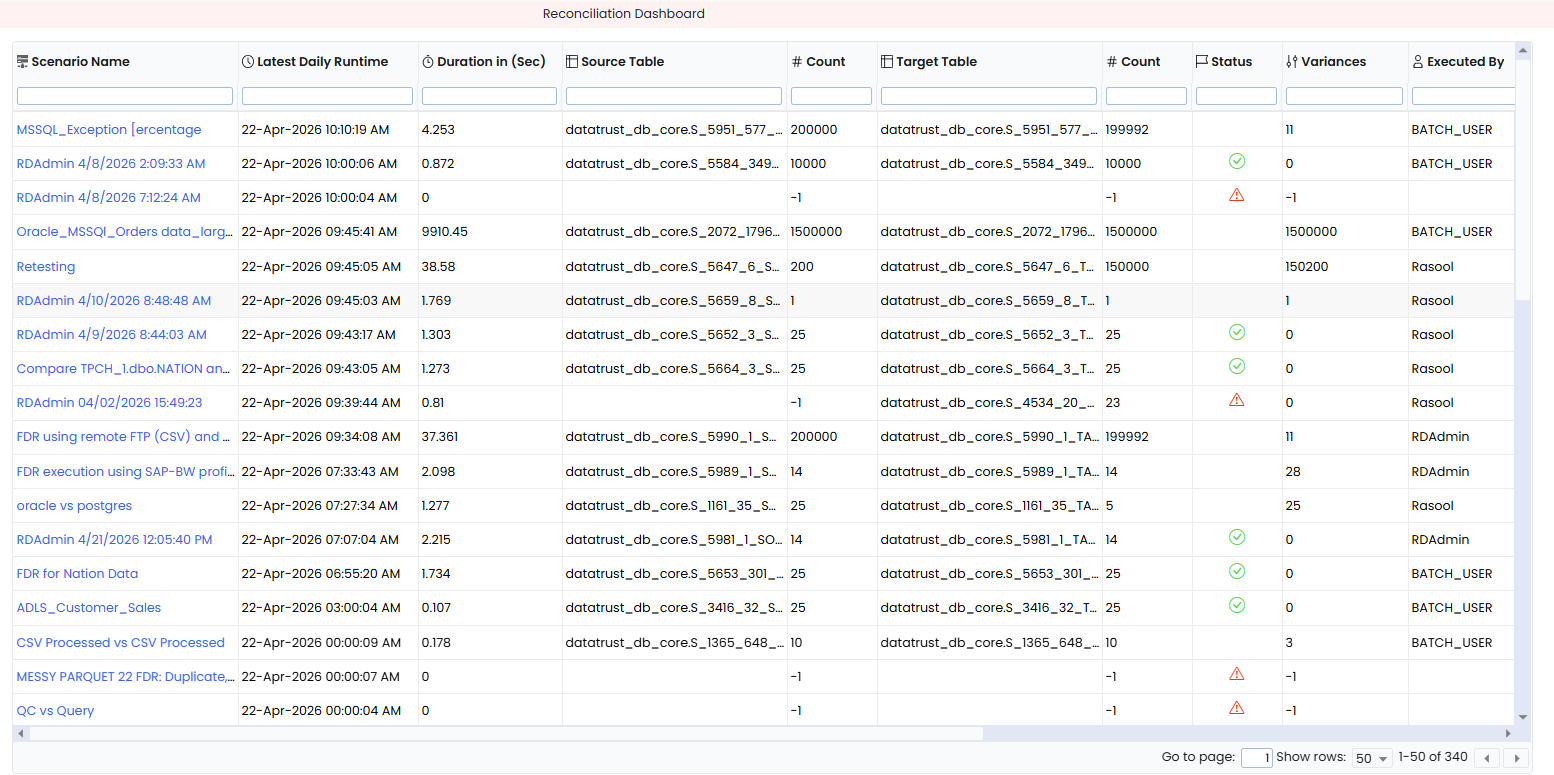The image size is (1554, 775).
Task: Click warning icon for MESSY PARQUET 22 FDR row
Action: coord(1236,674)
